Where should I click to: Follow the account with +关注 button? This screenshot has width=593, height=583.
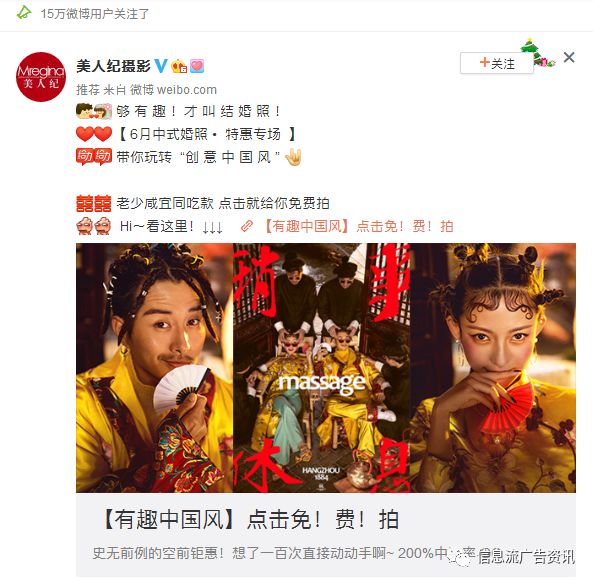point(497,63)
